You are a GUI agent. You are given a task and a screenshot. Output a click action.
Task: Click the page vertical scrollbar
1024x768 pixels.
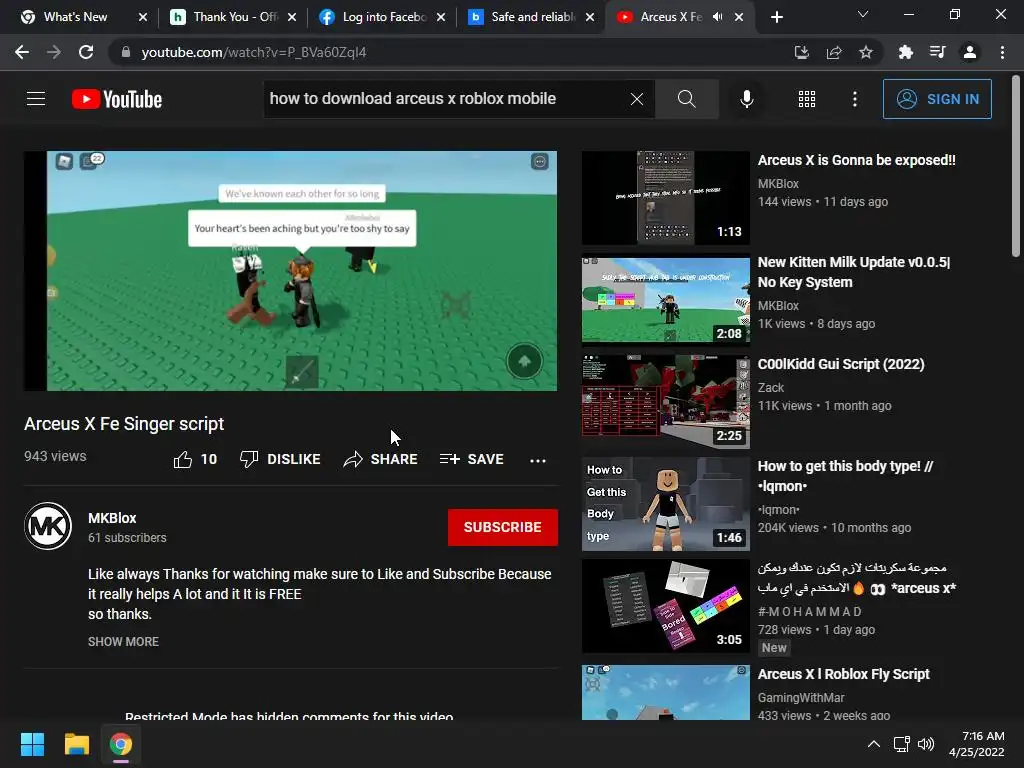click(x=1016, y=167)
